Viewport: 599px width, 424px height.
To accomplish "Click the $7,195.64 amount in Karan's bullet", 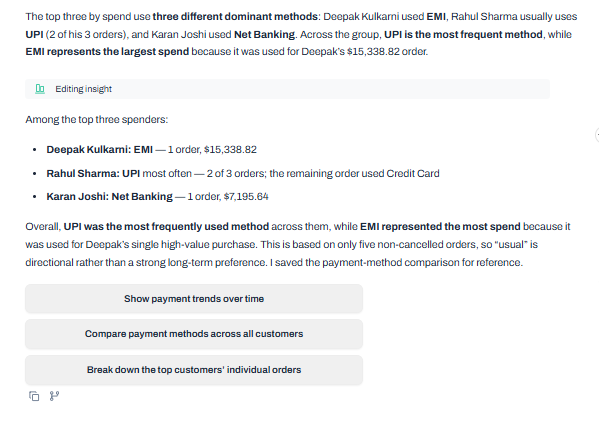I will (x=246, y=197).
